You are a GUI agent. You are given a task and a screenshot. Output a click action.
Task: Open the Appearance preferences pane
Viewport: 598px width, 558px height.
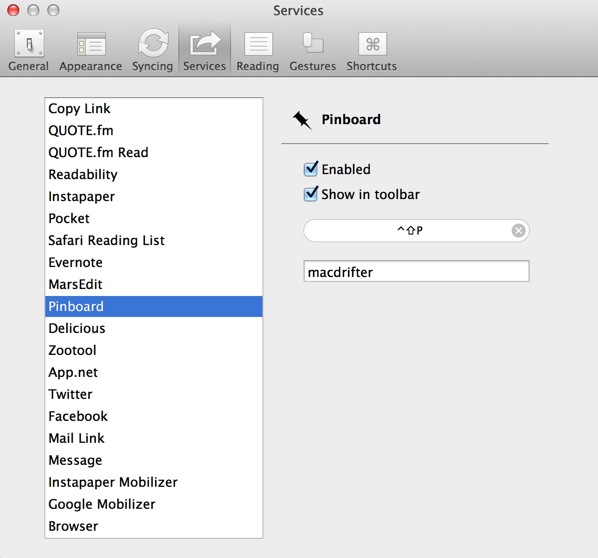click(91, 51)
